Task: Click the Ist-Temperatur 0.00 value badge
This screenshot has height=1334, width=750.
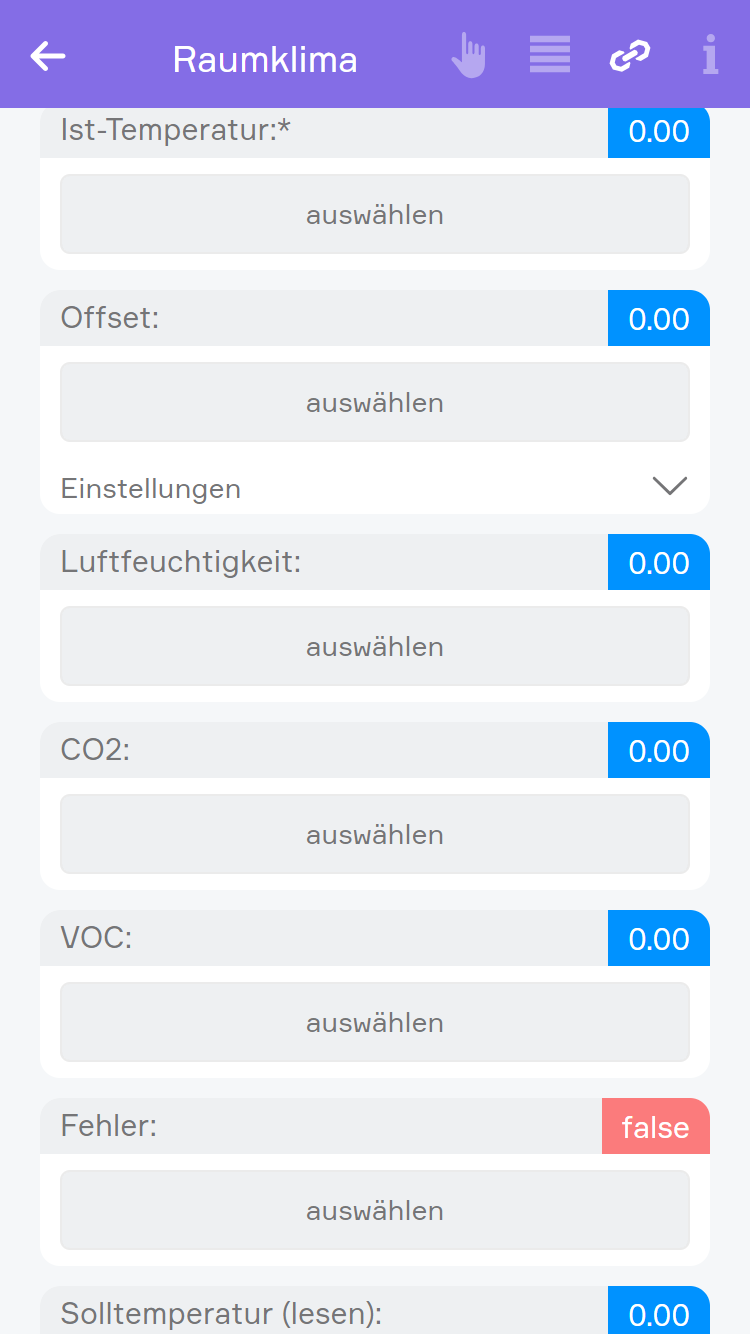Action: [x=659, y=132]
